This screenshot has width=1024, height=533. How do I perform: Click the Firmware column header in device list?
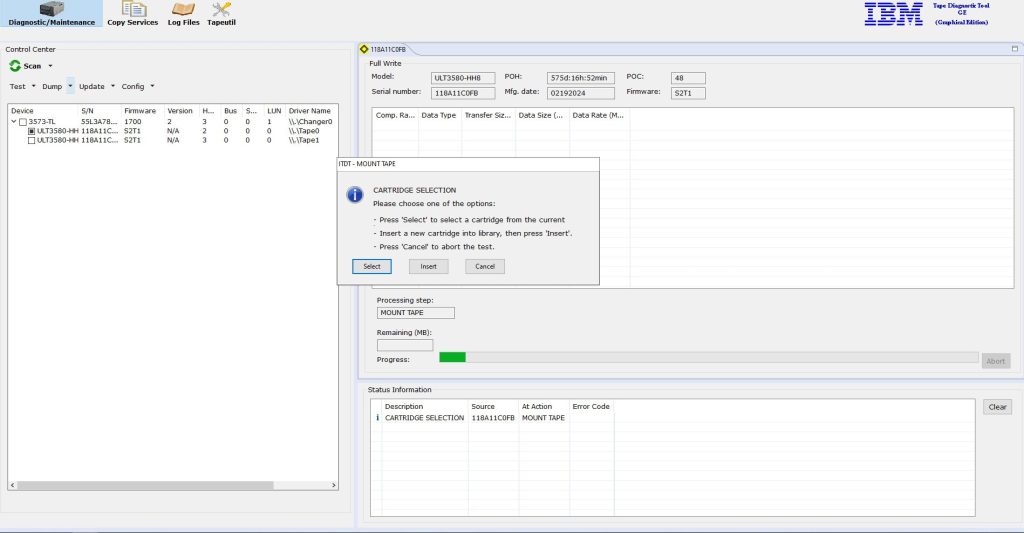[142, 111]
